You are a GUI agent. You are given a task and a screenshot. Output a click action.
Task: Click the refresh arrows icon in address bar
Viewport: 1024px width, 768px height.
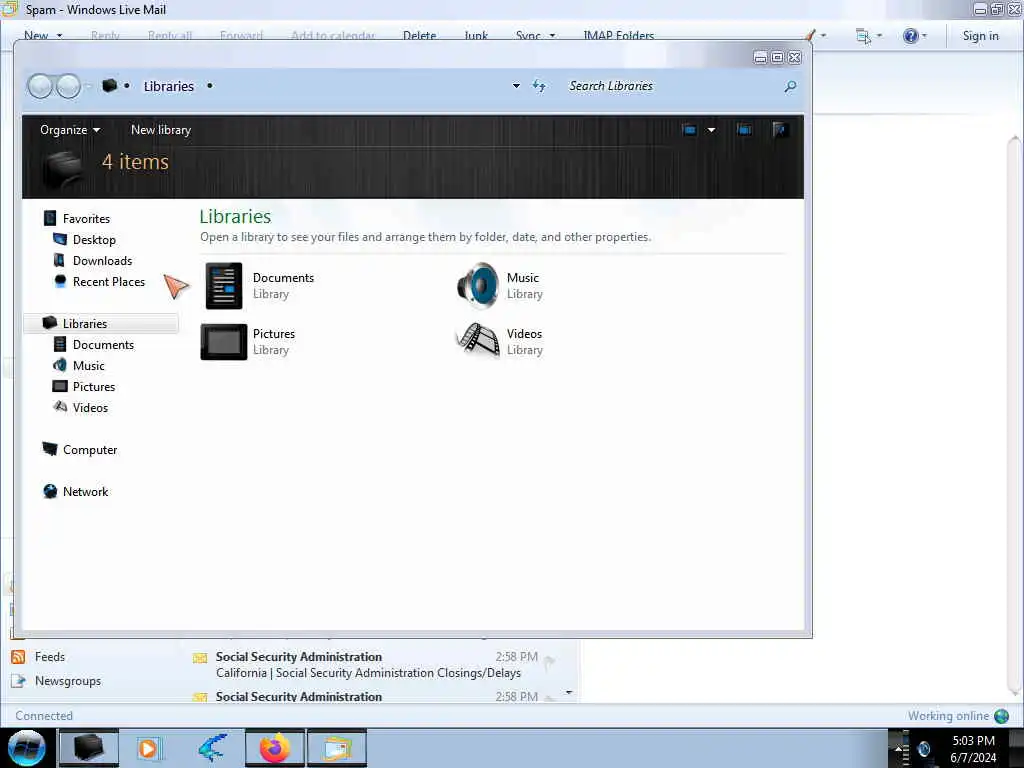(x=539, y=86)
